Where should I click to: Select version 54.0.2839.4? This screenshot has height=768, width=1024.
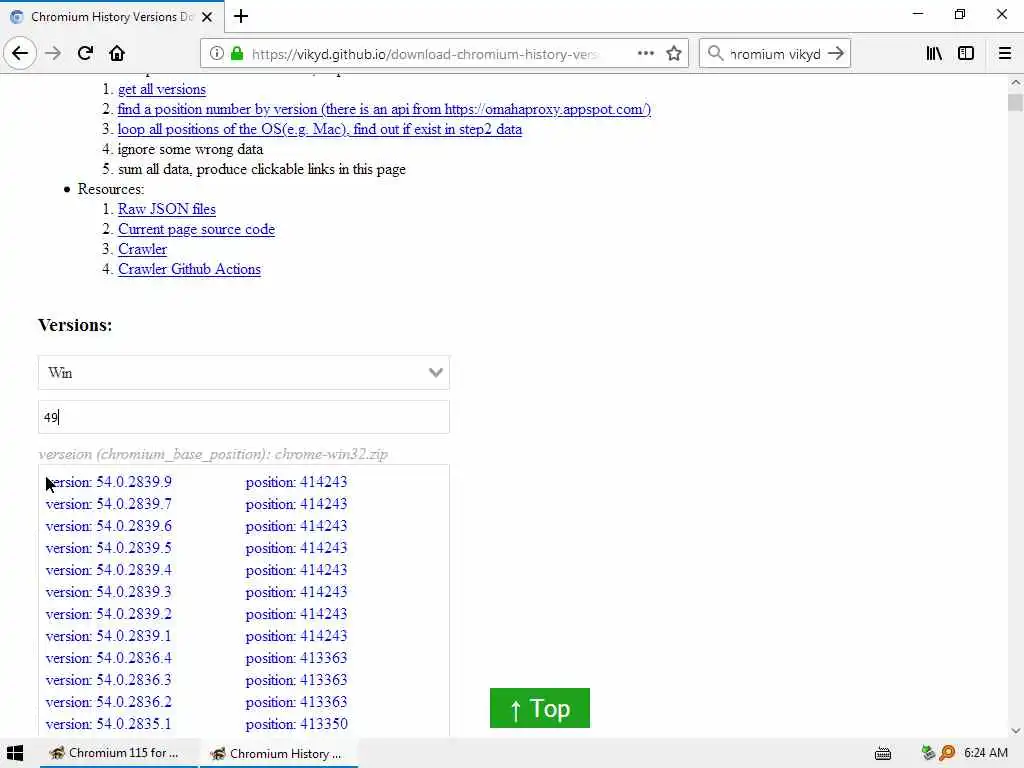[109, 570]
